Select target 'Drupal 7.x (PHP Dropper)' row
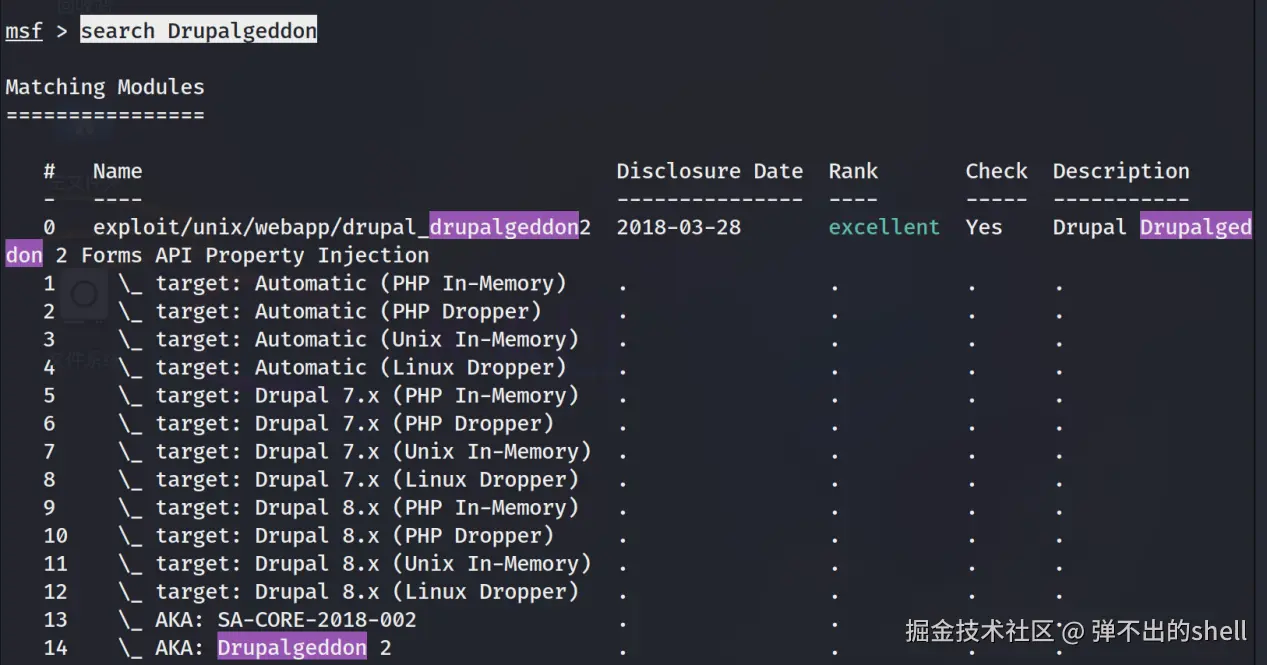The image size is (1267, 665). coord(354,423)
